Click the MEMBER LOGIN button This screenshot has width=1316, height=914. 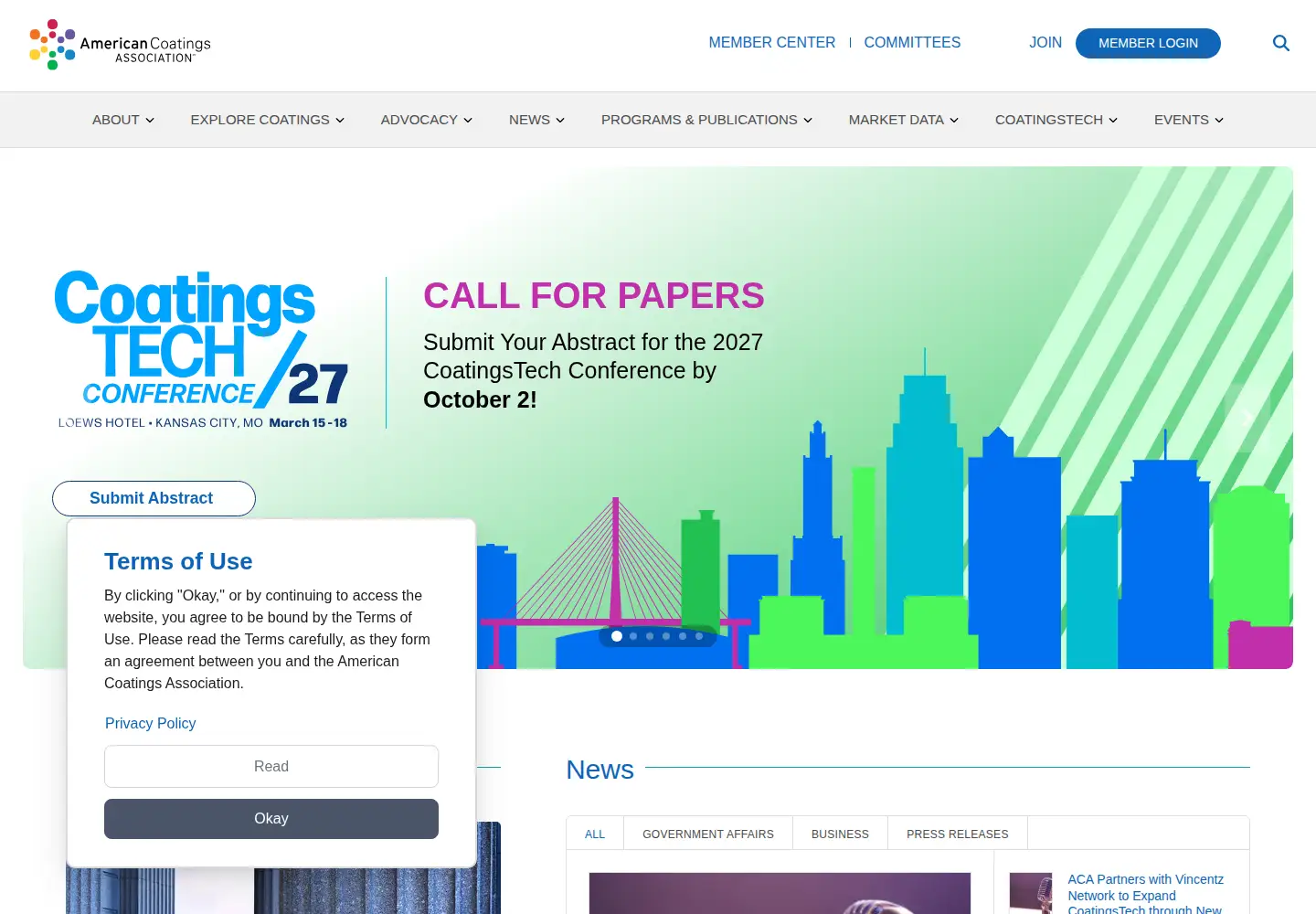[x=1148, y=43]
